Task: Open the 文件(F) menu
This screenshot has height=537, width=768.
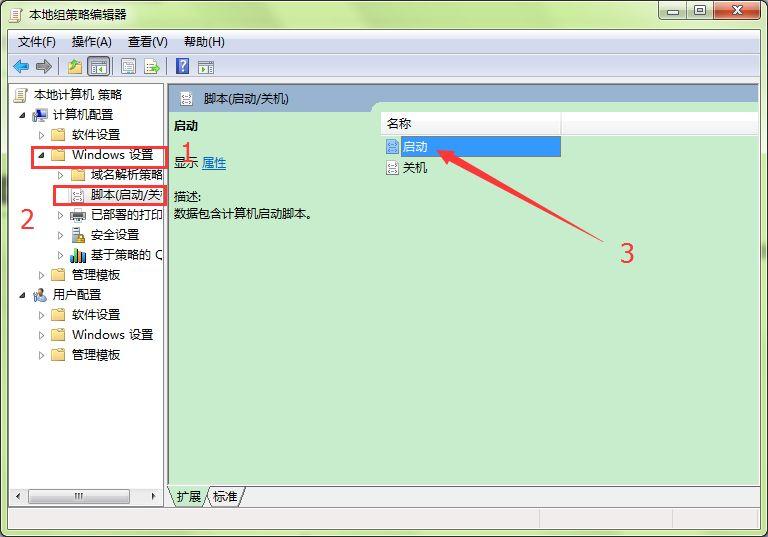Action: click(x=37, y=42)
